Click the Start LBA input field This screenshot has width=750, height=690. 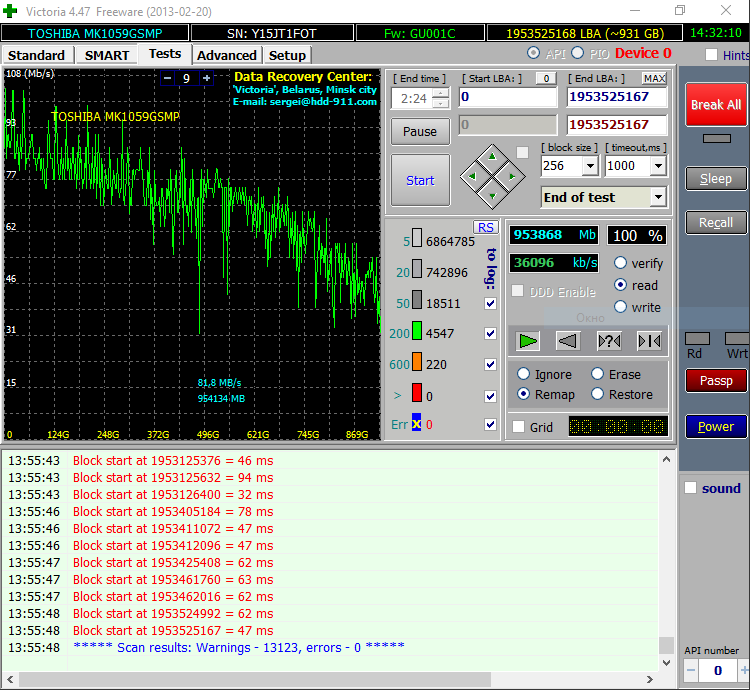point(507,97)
